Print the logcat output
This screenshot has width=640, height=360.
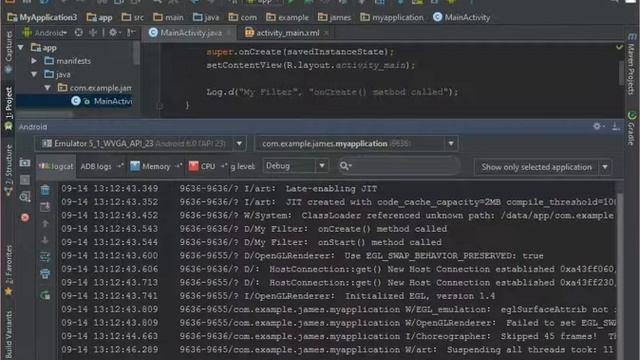45,274
